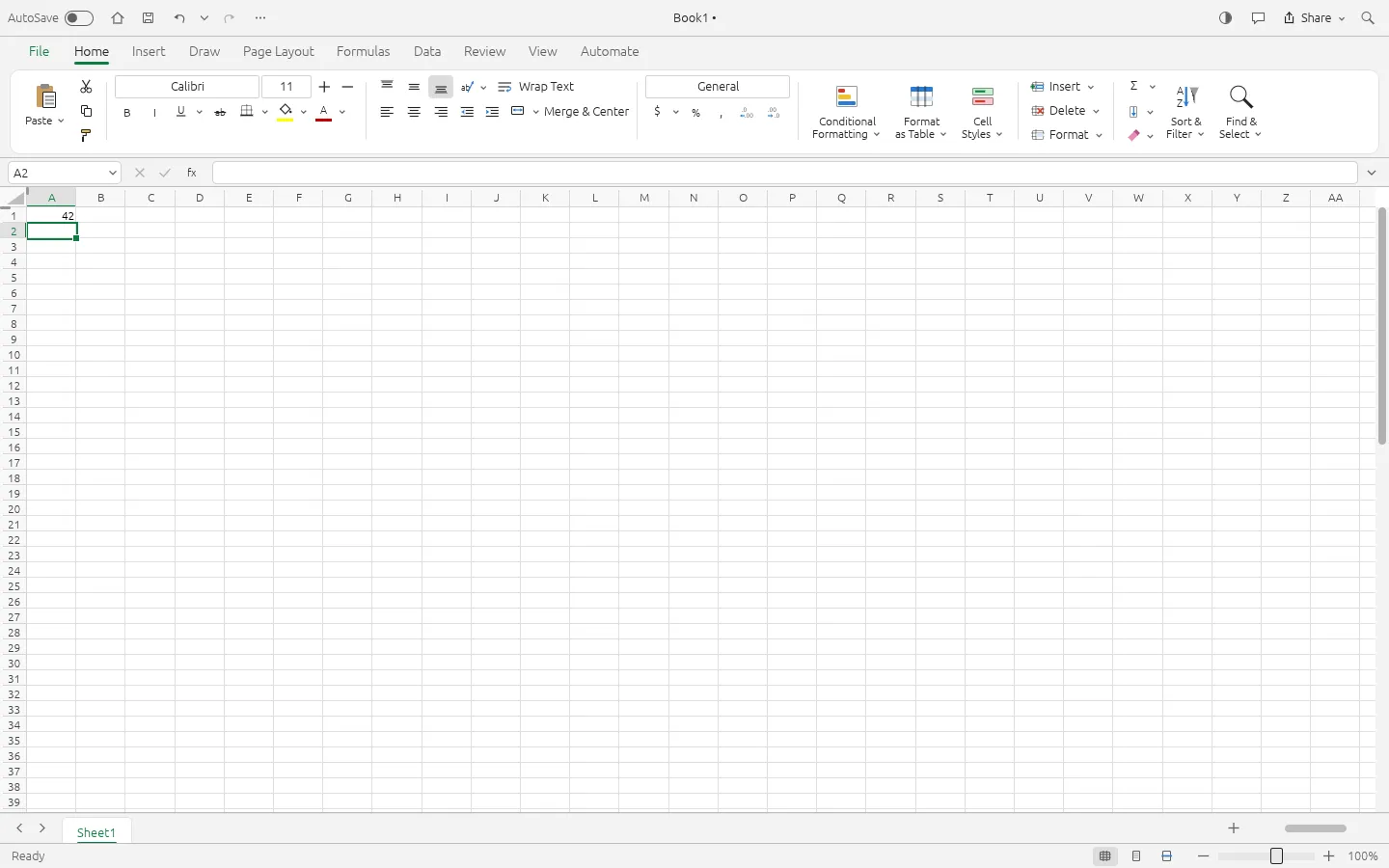Screen dimensions: 1389x868
Task: Open the Name Box dropdown arrow
Action: click(113, 173)
